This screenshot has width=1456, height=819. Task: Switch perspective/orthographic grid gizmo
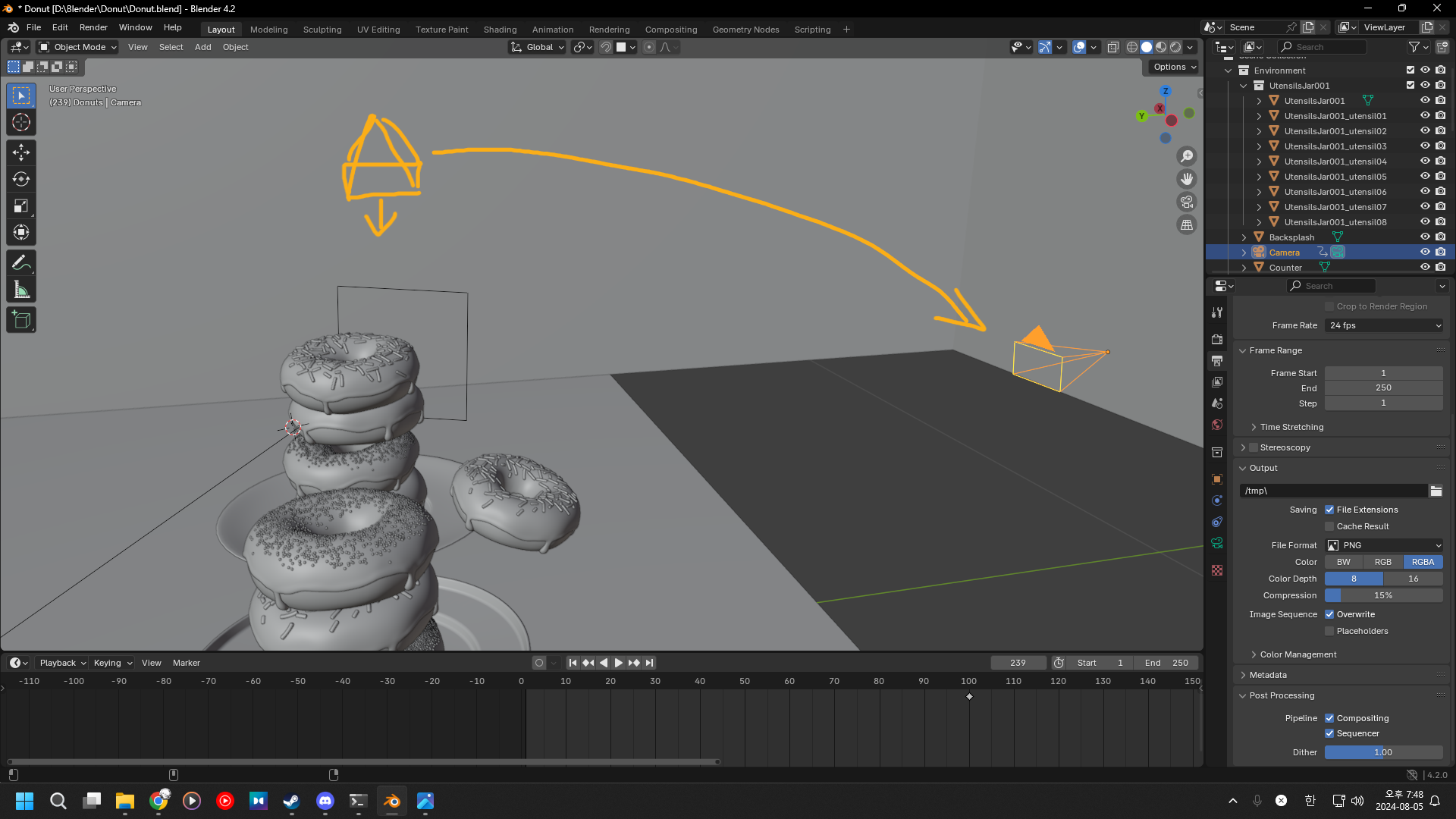point(1187,224)
